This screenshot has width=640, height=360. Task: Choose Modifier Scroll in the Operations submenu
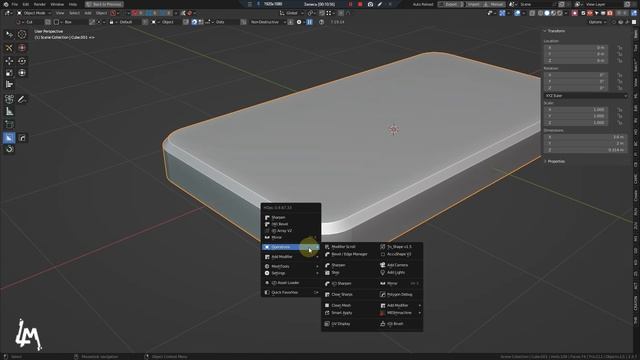[343, 247]
